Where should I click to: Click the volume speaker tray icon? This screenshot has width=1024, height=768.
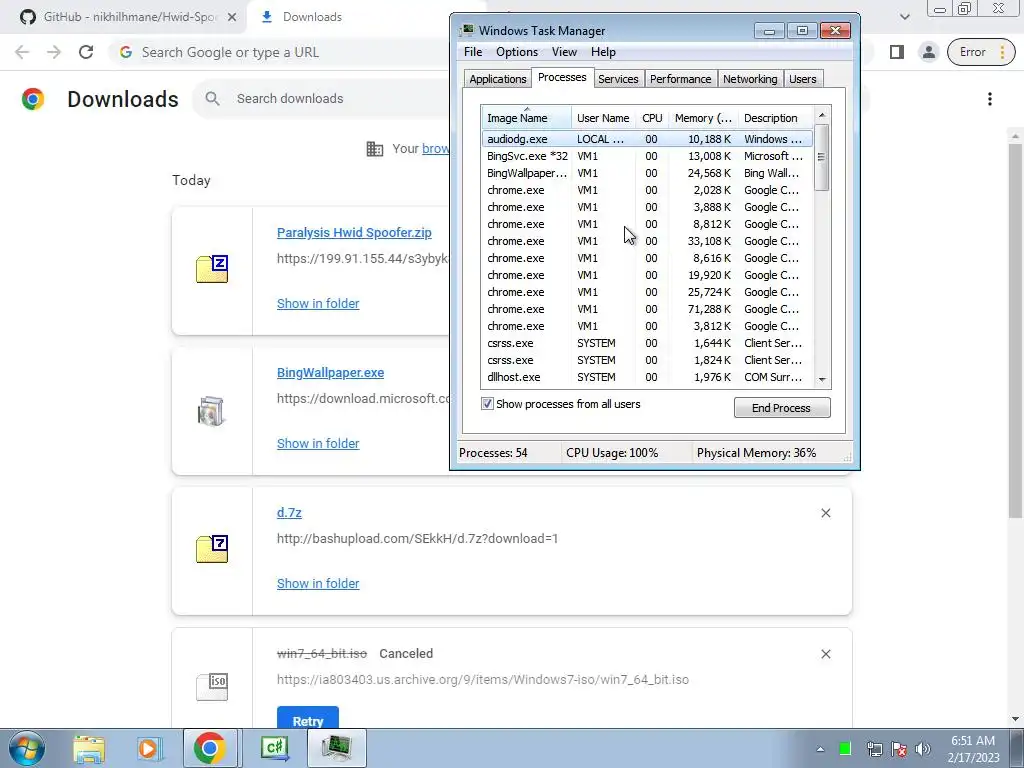pos(923,749)
